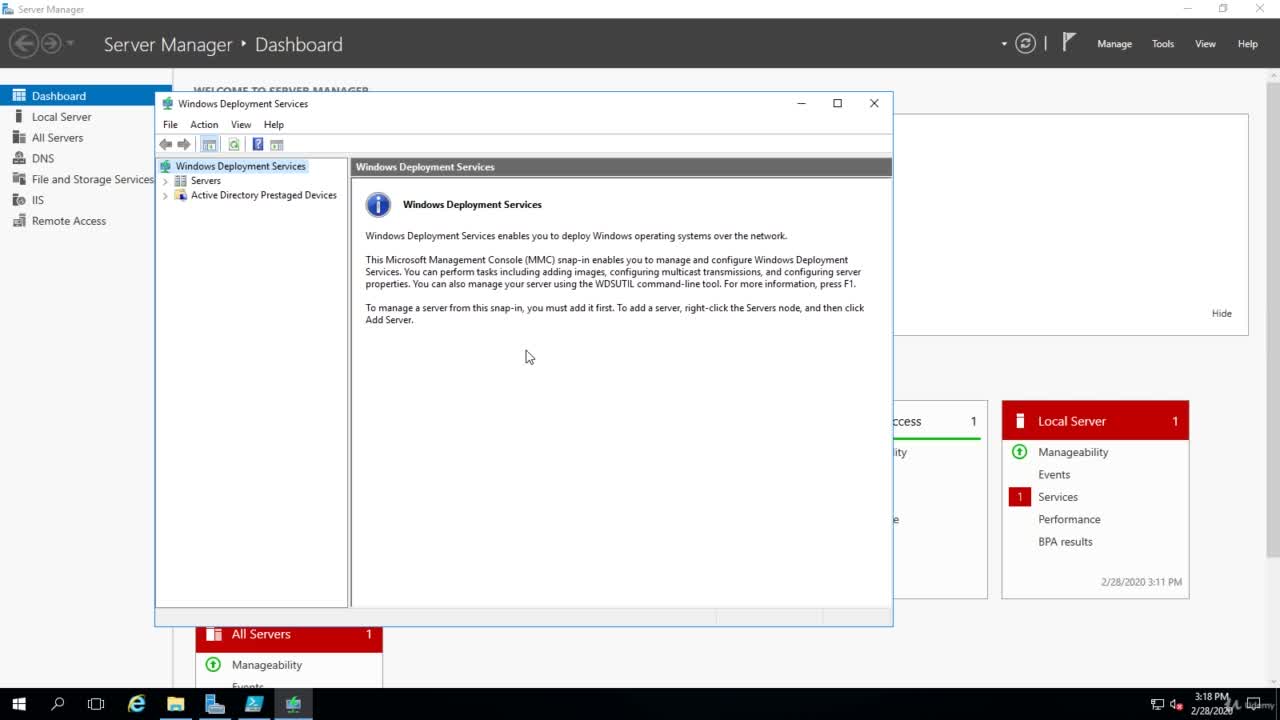Select Windows Deployment Services root tree node
Image resolution: width=1280 pixels, height=720 pixels.
241,166
